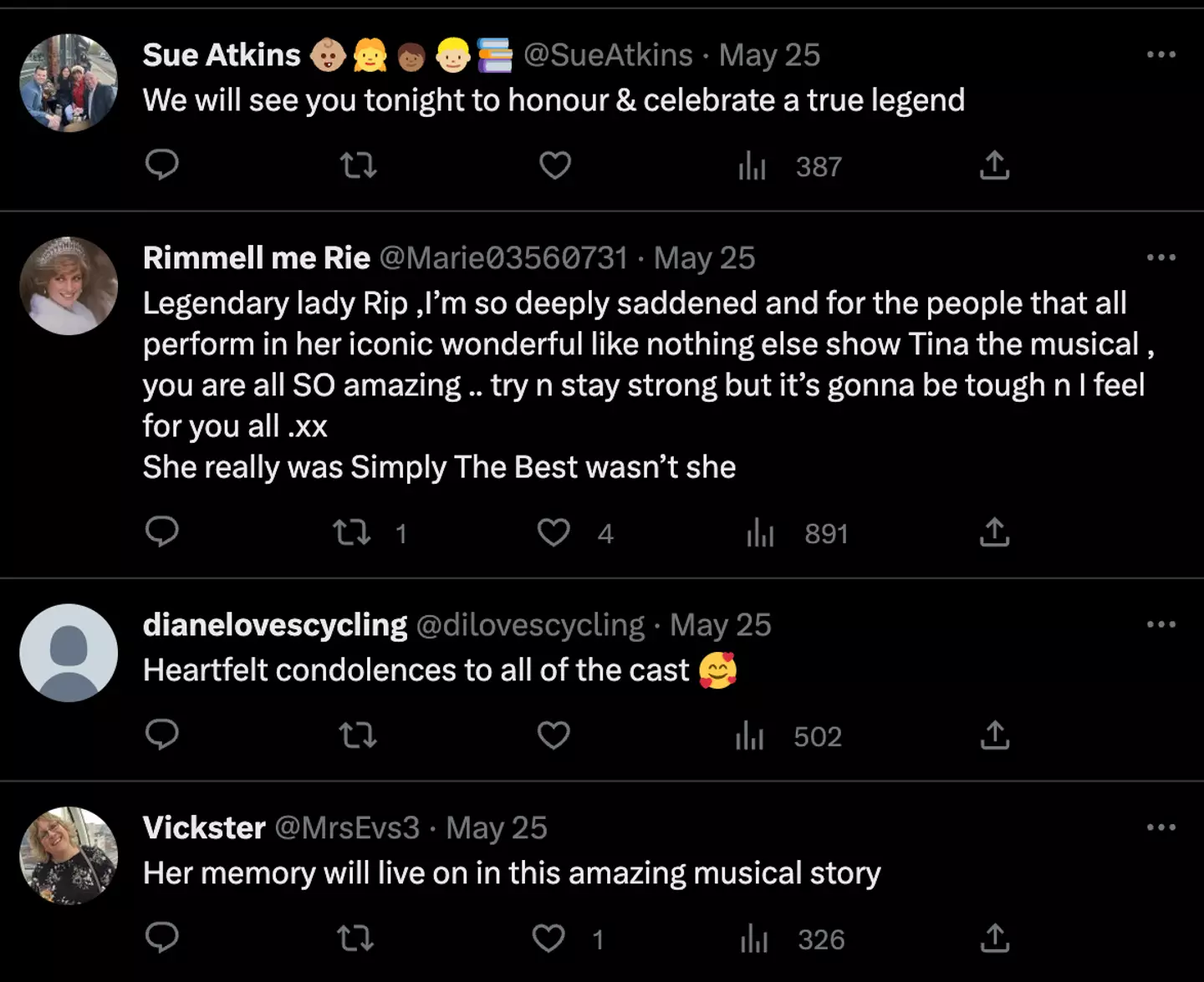The width and height of the screenshot is (1204, 982).
Task: Reply to Rimmell me Rie's tweet
Action: tap(162, 532)
